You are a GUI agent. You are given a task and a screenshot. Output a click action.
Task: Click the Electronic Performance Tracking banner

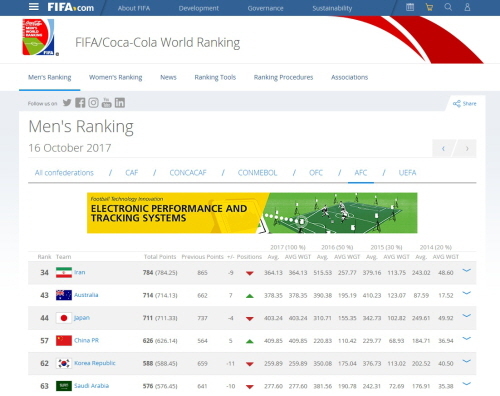(252, 213)
